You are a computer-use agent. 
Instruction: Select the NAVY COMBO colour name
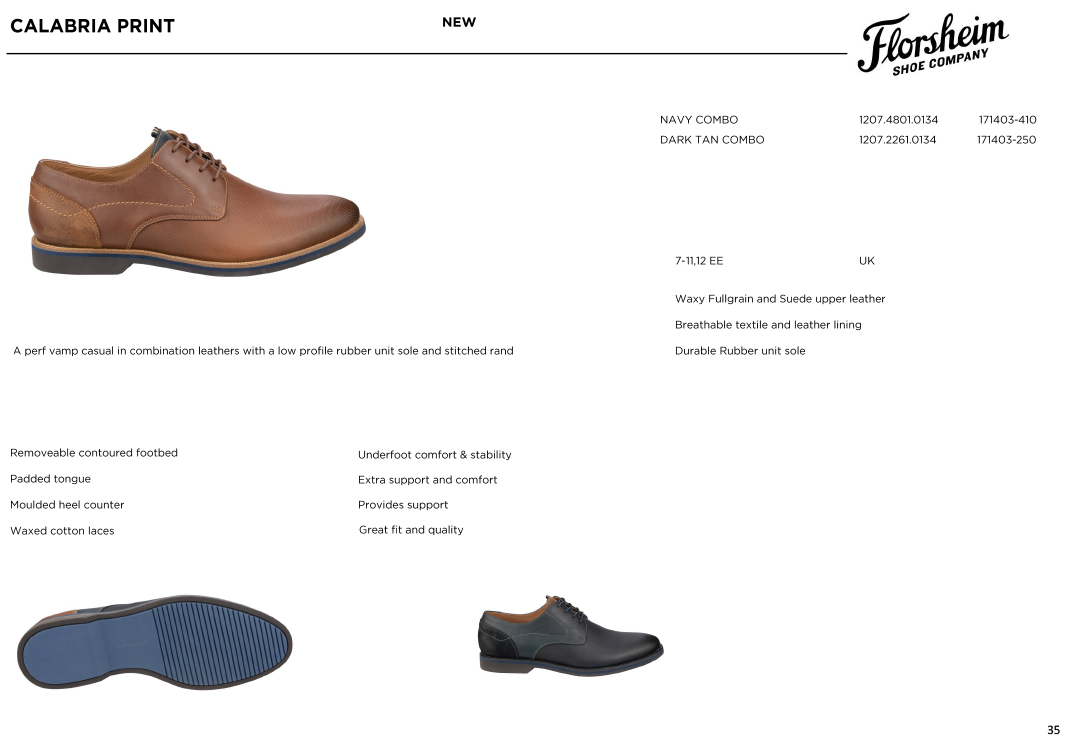698,120
